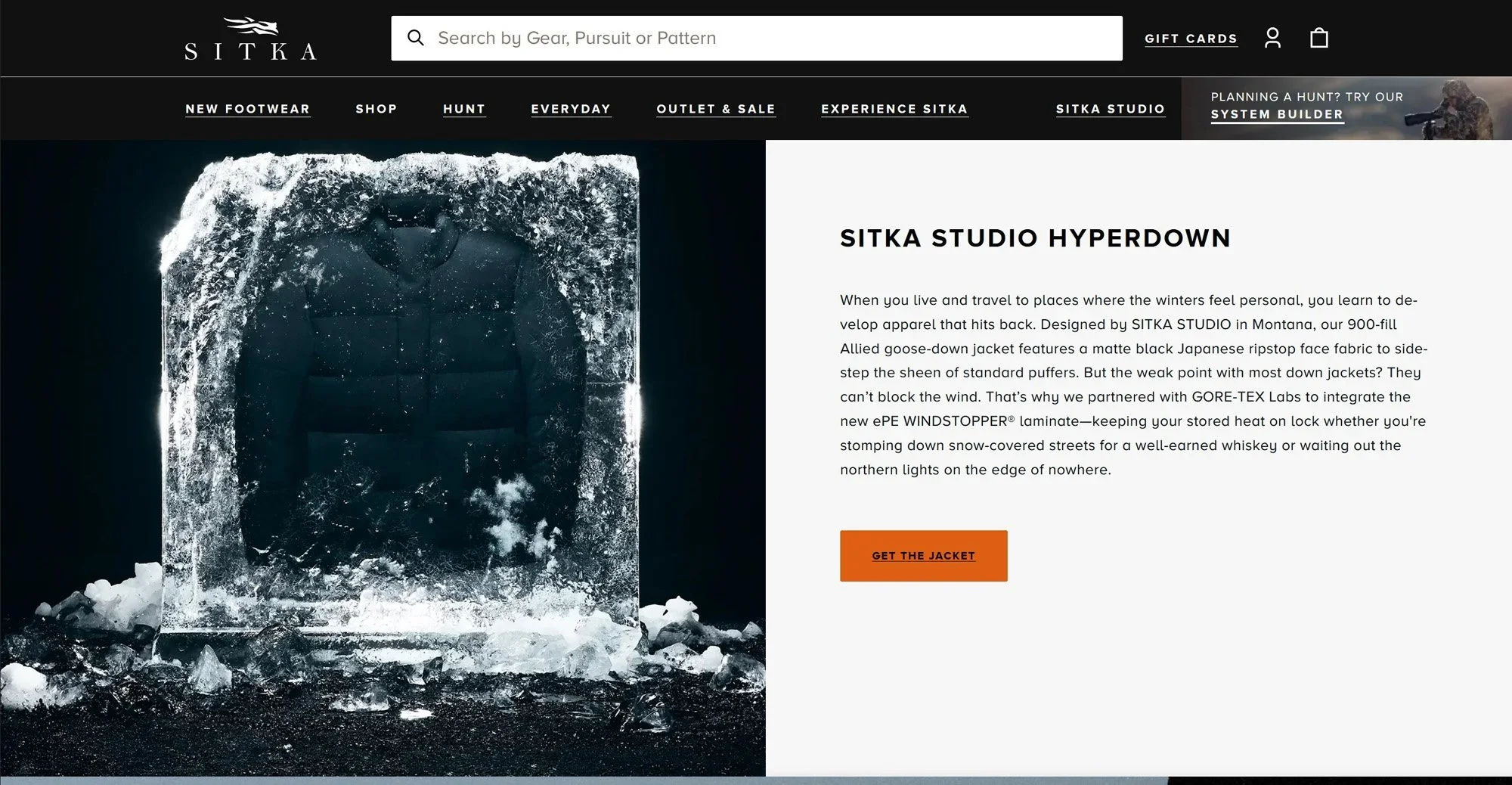Open the New Footwear menu
The image size is (1512, 785).
248,109
